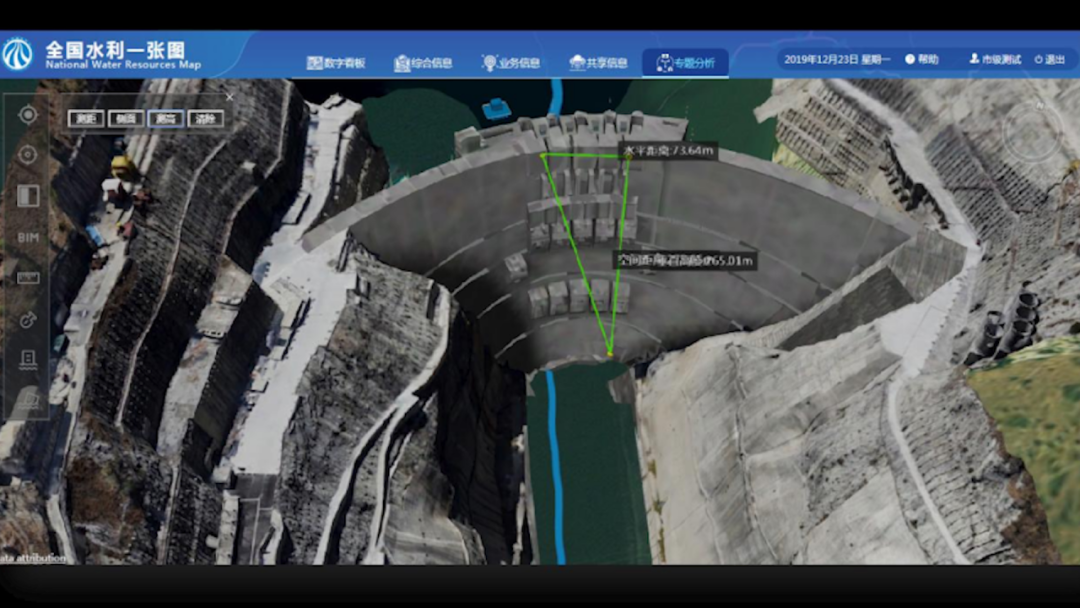Screen dimensions: 1080x608
Task: Open the split-screen compare tool icon
Action: [x=28, y=196]
